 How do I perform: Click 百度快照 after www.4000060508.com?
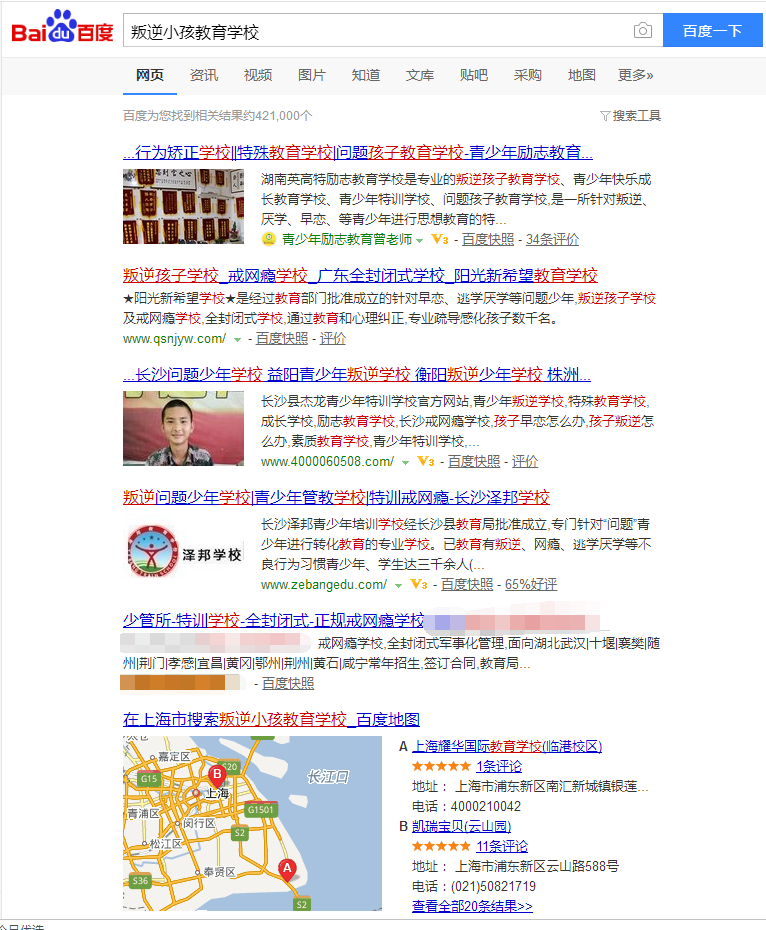474,461
